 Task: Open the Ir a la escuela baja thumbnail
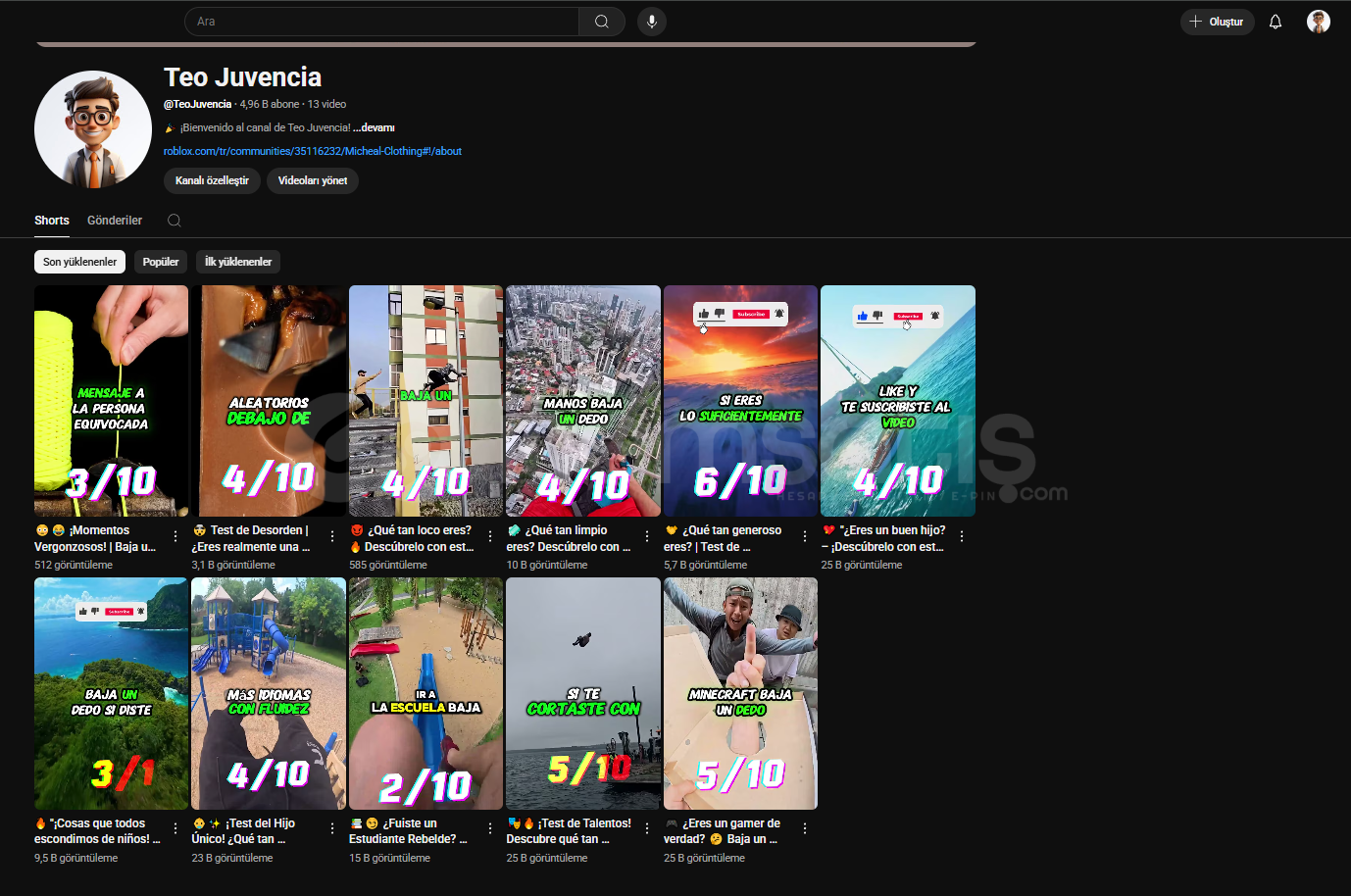tap(425, 693)
